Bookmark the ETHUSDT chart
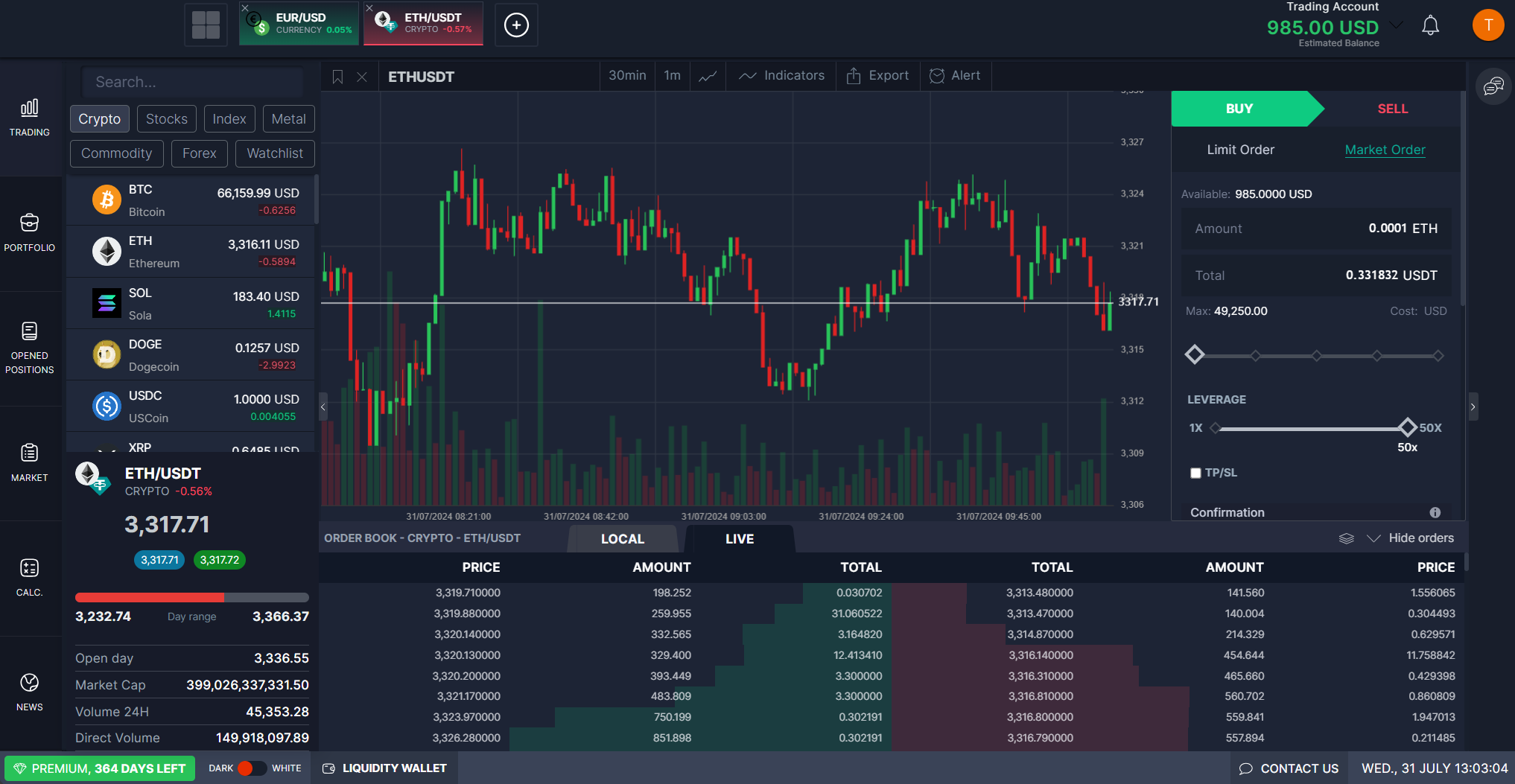Viewport: 1515px width, 784px height. pos(337,77)
